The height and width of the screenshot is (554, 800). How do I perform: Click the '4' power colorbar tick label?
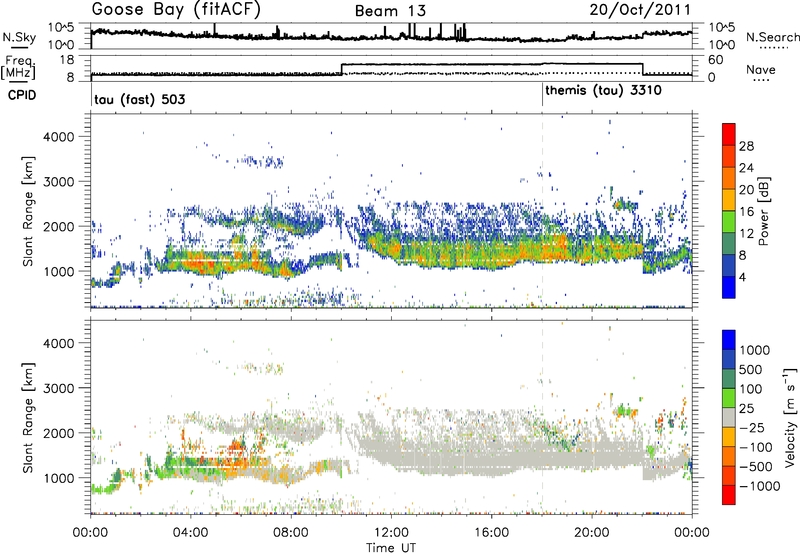(x=742, y=278)
